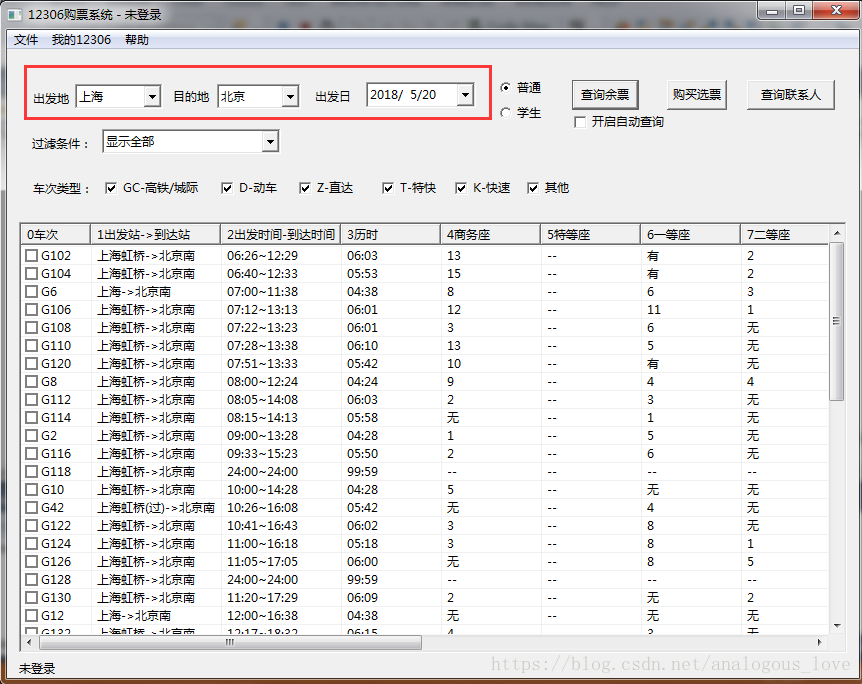The height and width of the screenshot is (684, 862).
Task: Check the box for train G116
Action: pyautogui.click(x=32, y=454)
